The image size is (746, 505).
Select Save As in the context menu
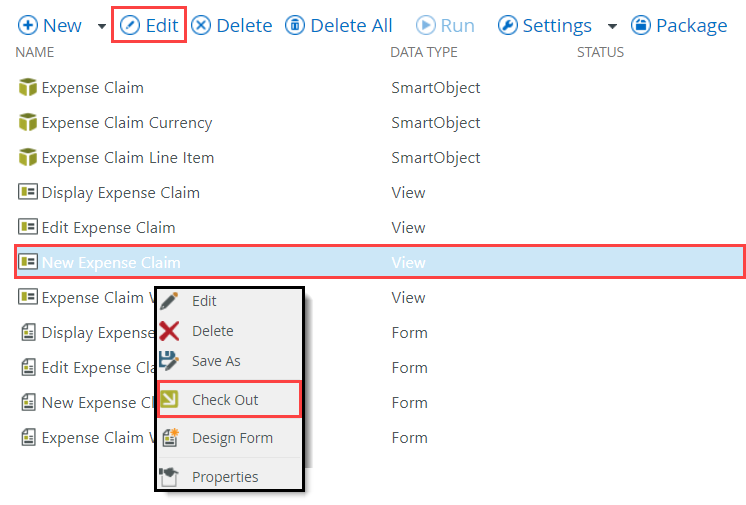point(216,361)
